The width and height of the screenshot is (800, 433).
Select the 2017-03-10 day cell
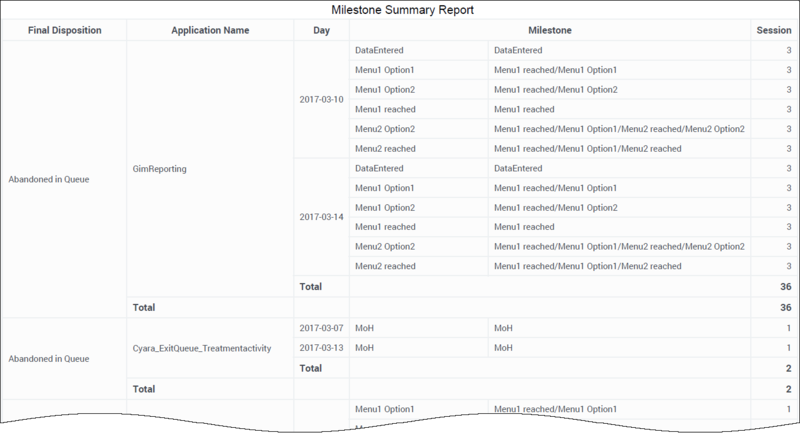320,99
